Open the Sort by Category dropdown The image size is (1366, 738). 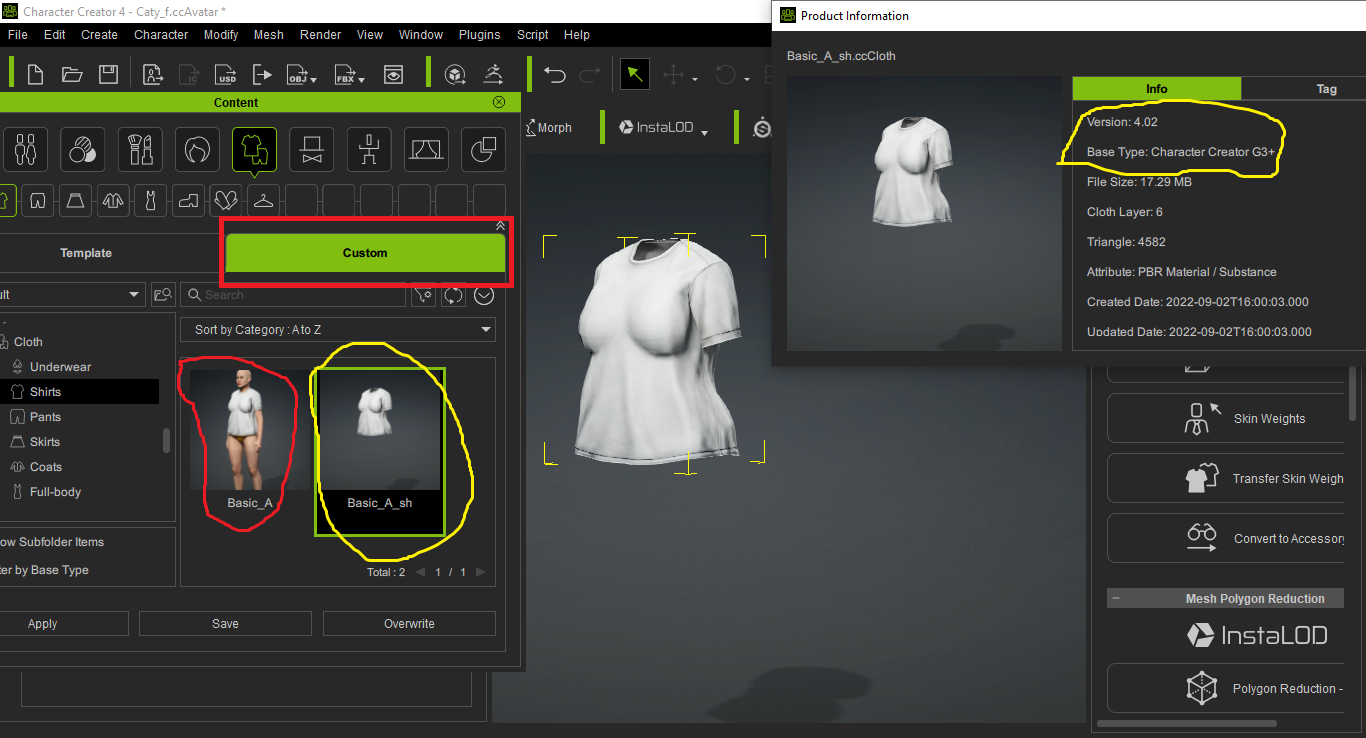(x=338, y=330)
